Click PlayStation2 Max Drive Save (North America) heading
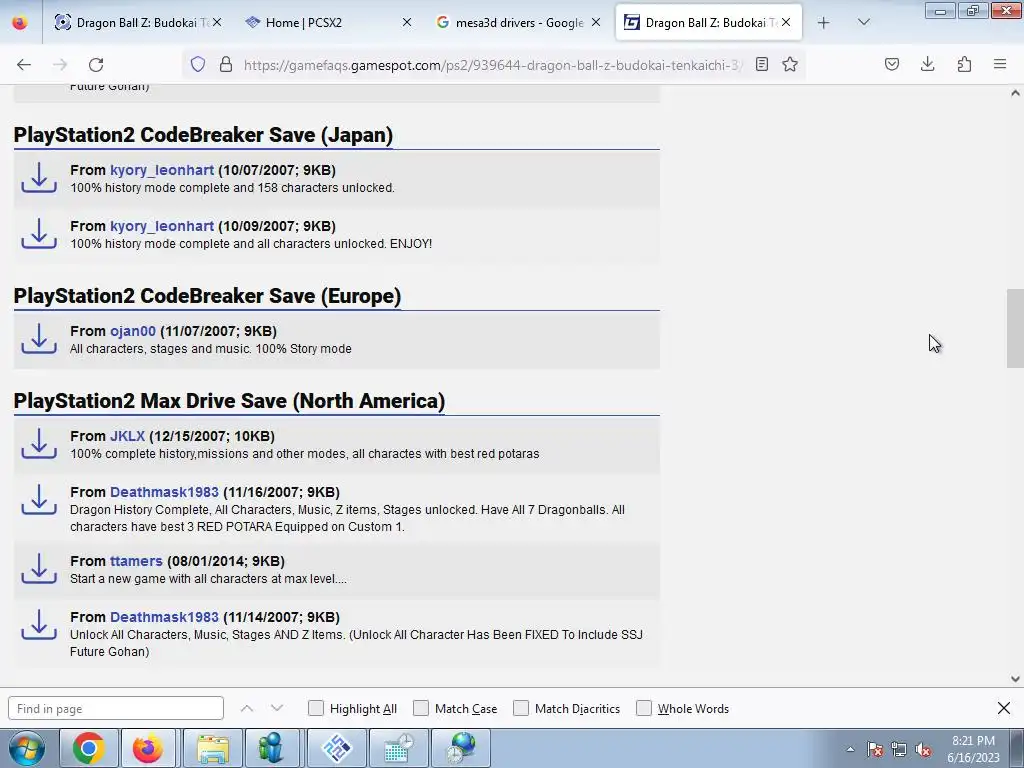The image size is (1024, 768). click(x=229, y=400)
